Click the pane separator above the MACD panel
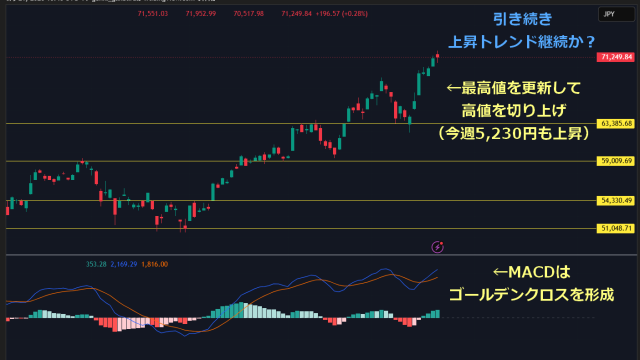 tap(322, 255)
